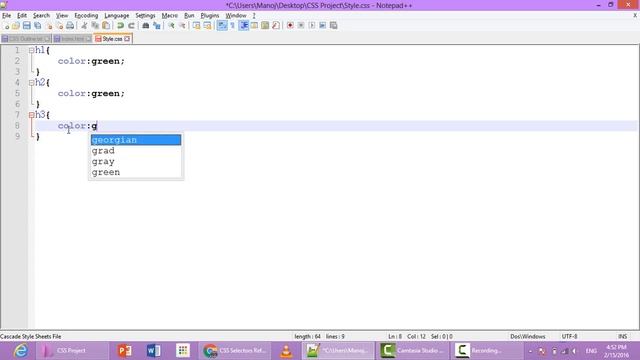
Task: Switch to the first CSS text document tab
Action: 26,39
